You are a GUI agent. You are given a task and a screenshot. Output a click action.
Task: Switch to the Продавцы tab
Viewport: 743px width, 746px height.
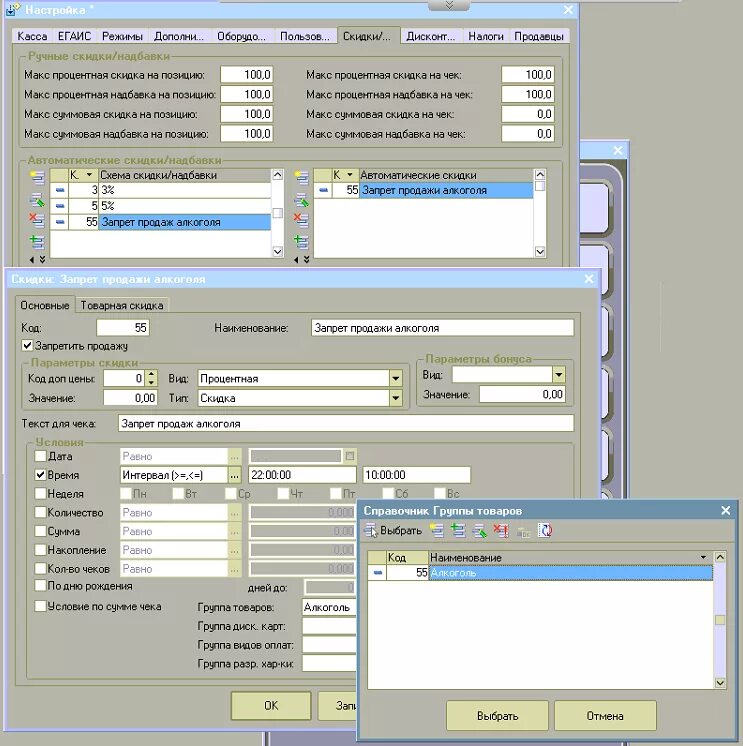click(539, 36)
